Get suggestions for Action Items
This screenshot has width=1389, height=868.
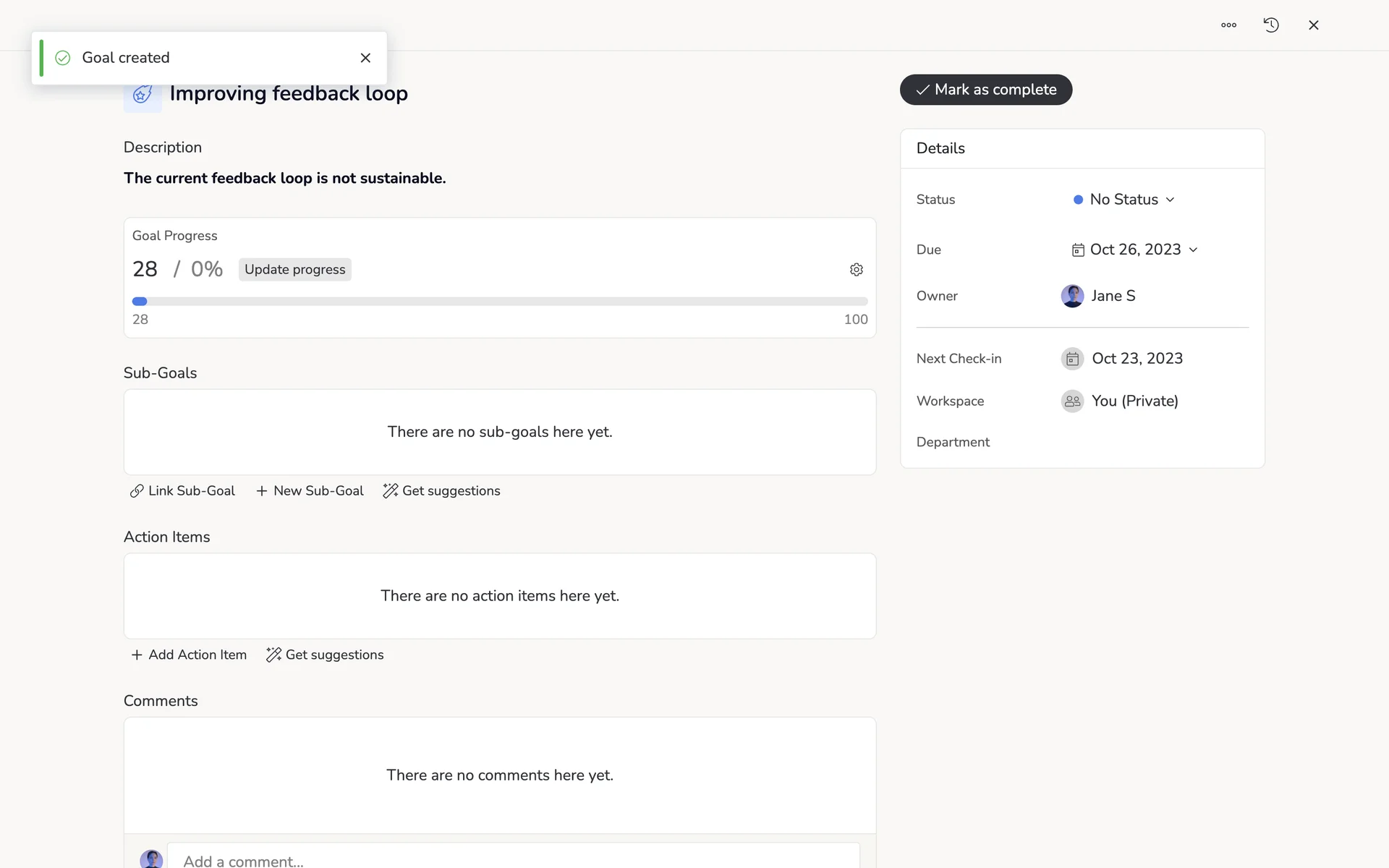click(325, 655)
